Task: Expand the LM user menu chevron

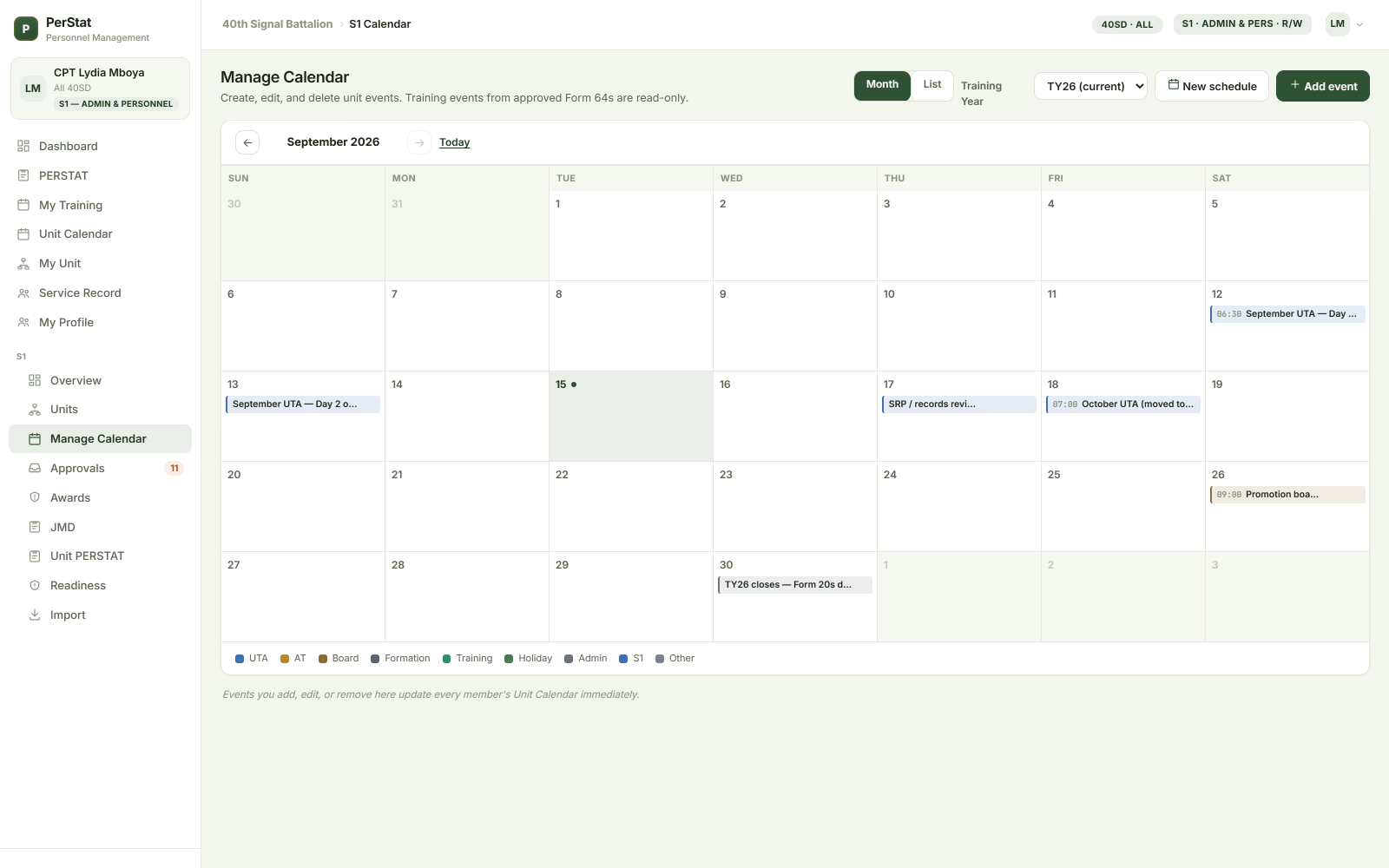Action: click(1359, 24)
